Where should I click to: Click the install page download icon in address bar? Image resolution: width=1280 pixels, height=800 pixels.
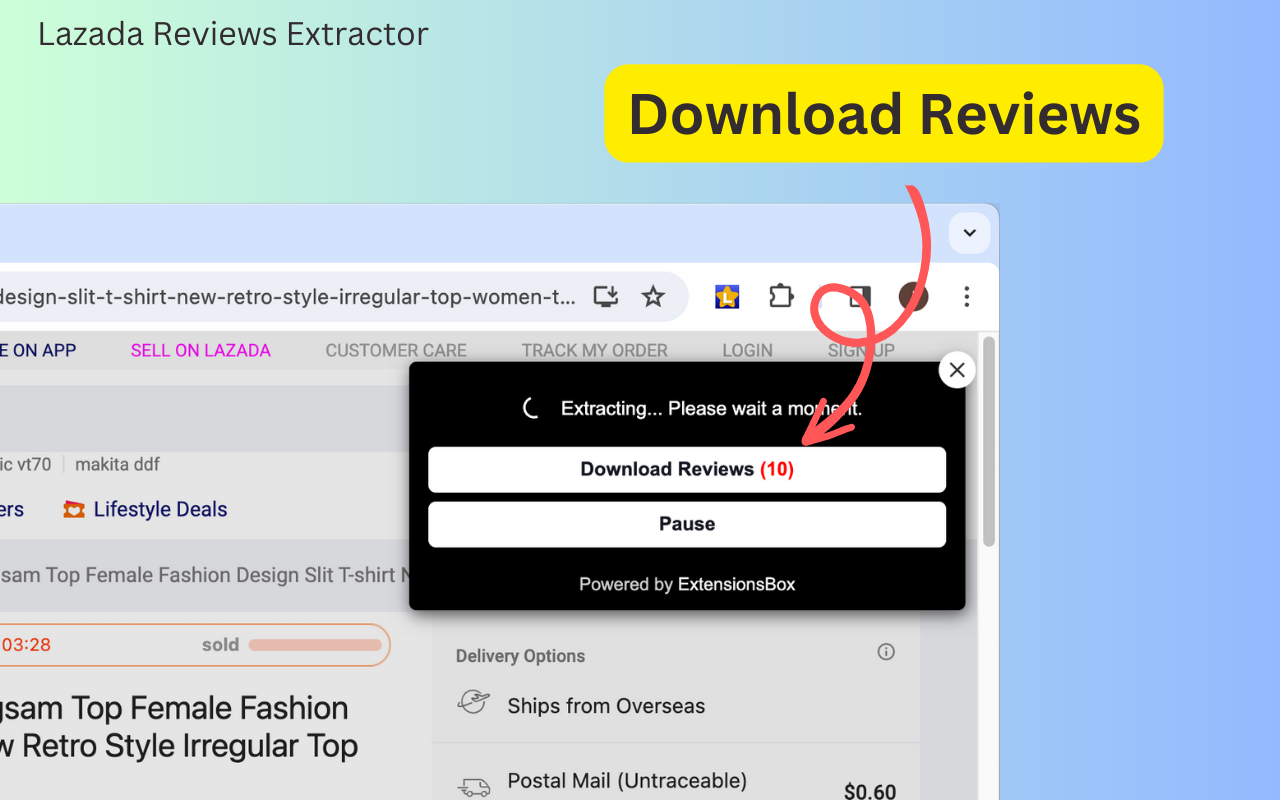click(x=605, y=296)
